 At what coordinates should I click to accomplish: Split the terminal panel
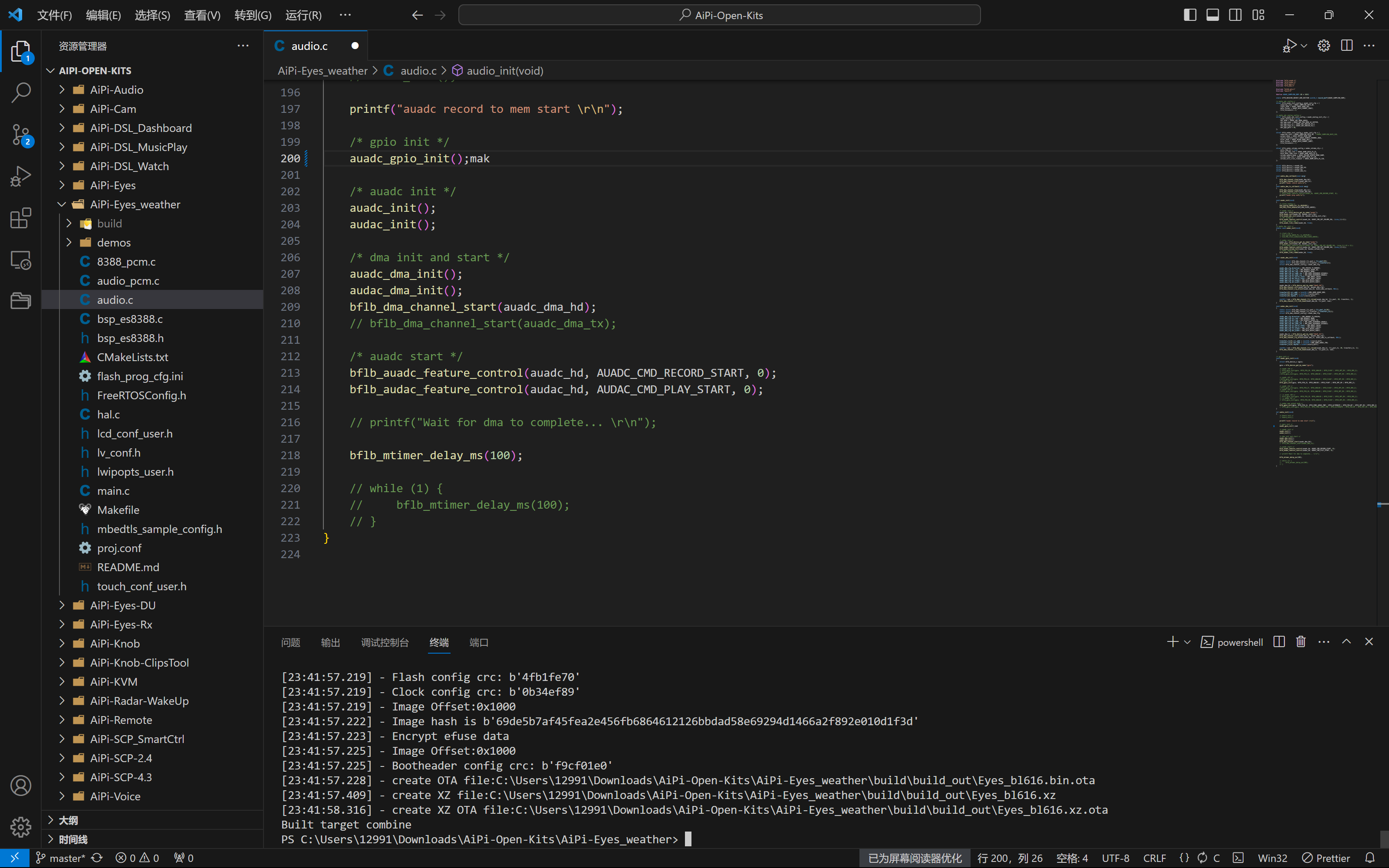[1279, 642]
